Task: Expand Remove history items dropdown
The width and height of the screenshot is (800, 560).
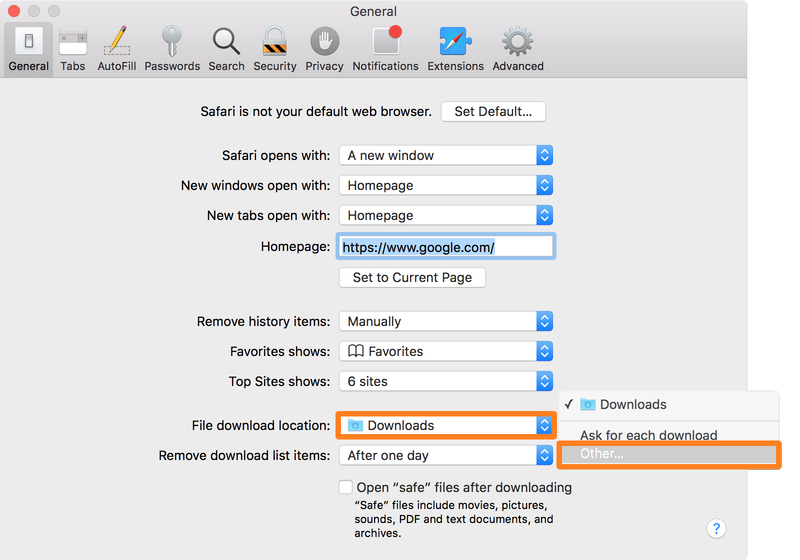Action: tap(446, 322)
